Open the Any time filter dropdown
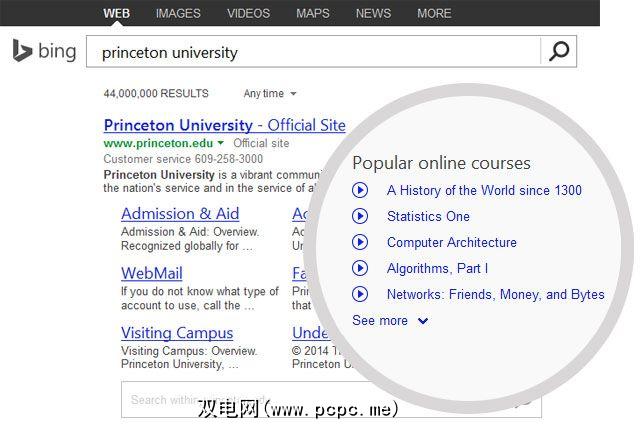Viewport: 640px width, 432px height. [x=270, y=94]
